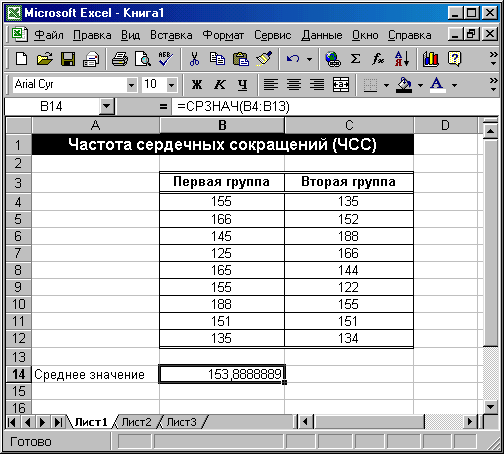Launch the Chart Wizard icon
The width and height of the screenshot is (504, 454).
(x=431, y=59)
